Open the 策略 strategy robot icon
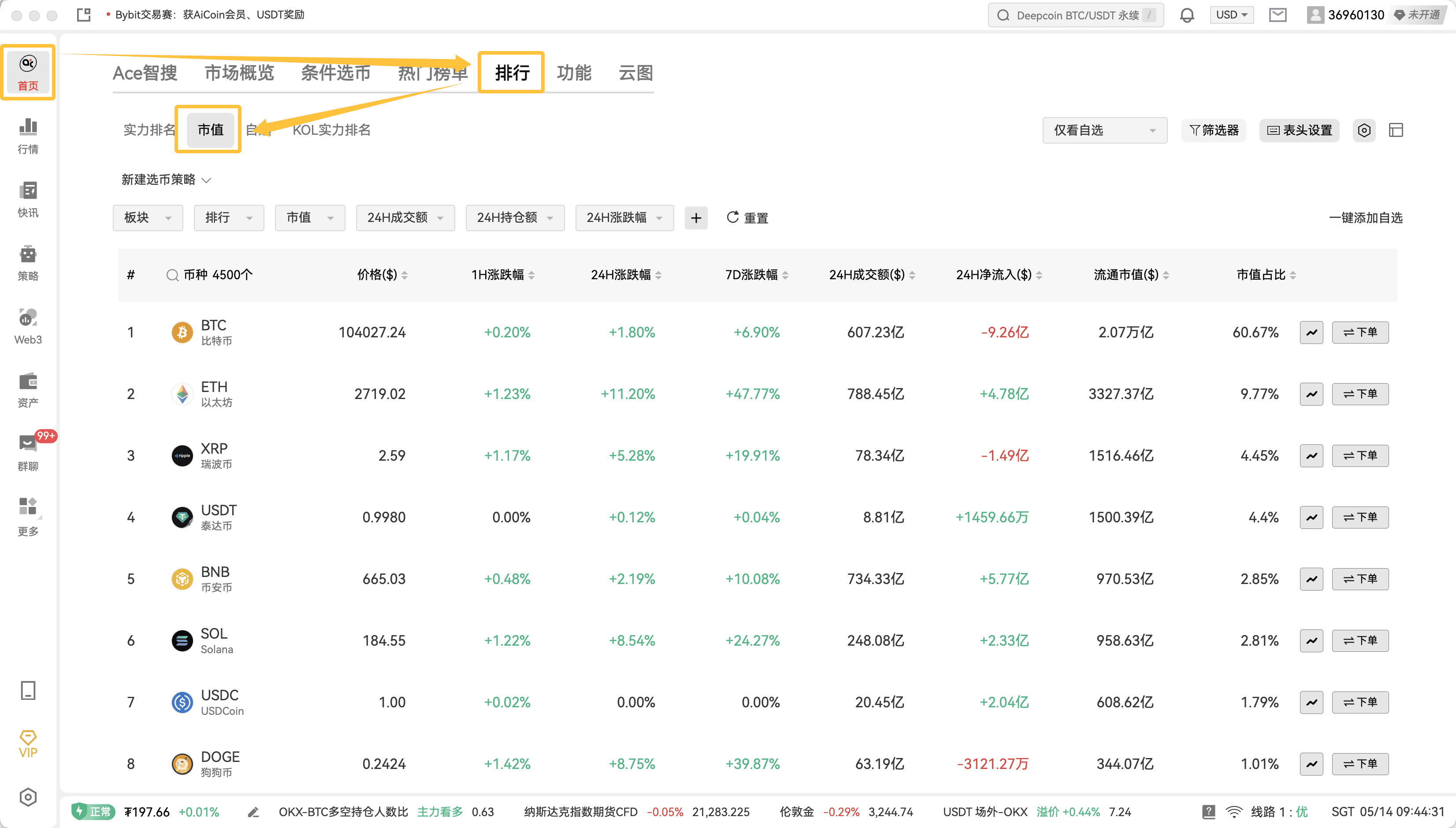 pos(28,263)
